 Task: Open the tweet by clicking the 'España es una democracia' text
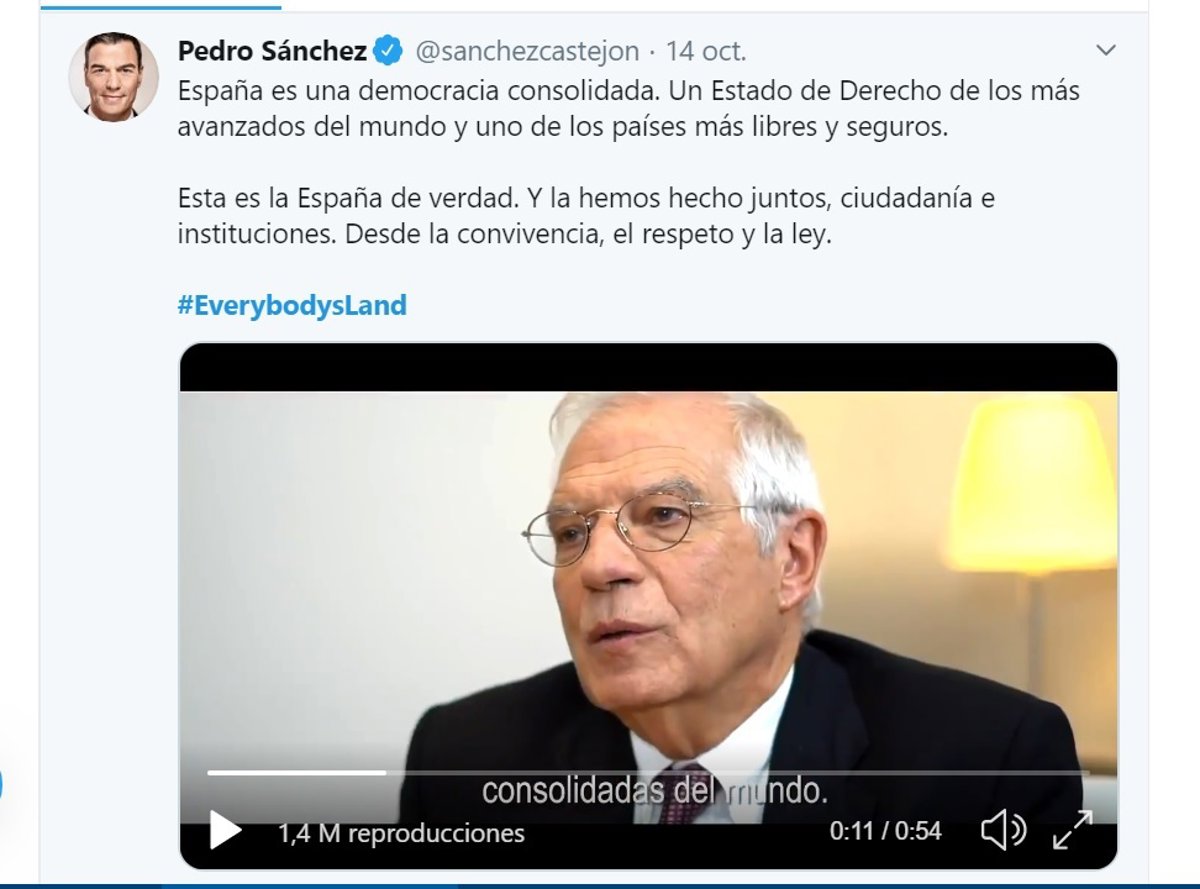[629, 108]
